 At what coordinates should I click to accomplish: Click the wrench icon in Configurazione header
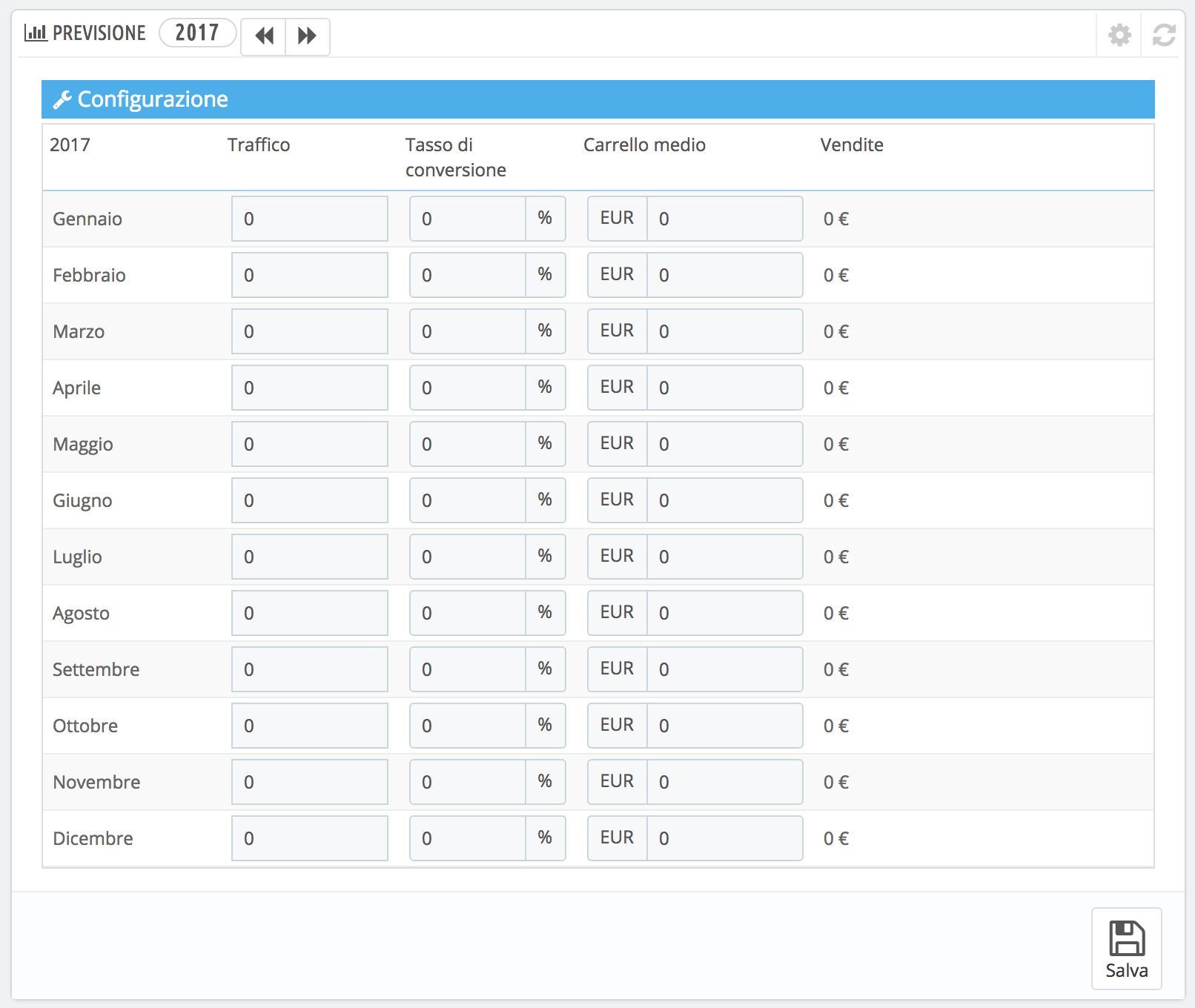click(62, 99)
